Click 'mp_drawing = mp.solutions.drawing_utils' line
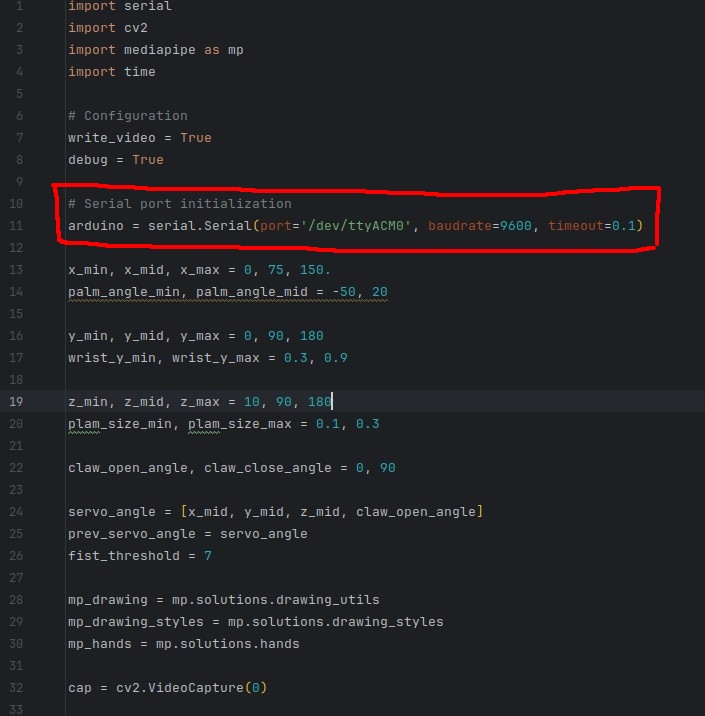Screen dimensions: 705x716 click(224, 600)
